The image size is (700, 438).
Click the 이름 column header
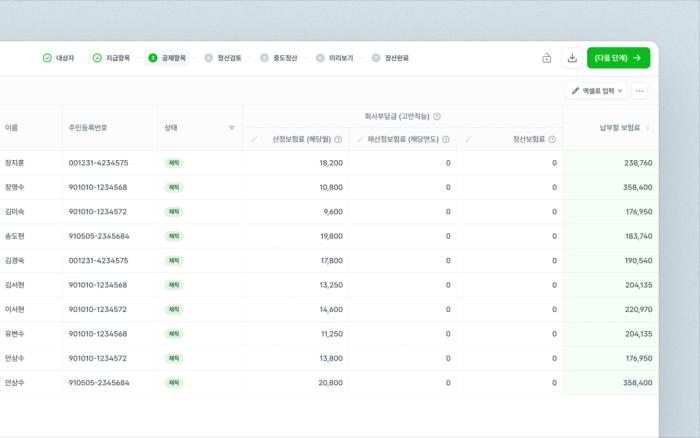click(x=11, y=128)
